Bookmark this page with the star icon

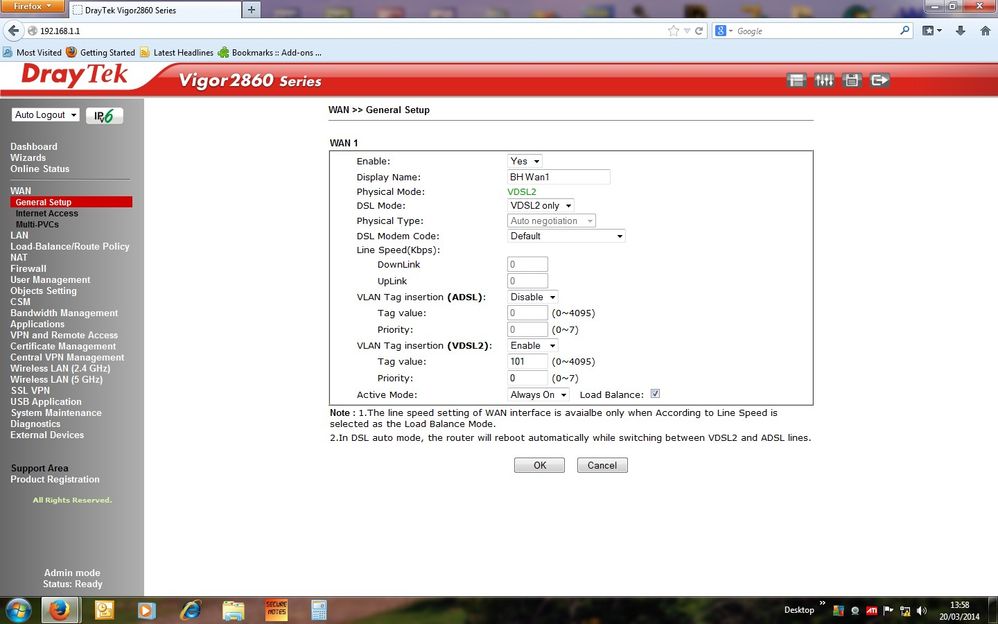(x=674, y=31)
